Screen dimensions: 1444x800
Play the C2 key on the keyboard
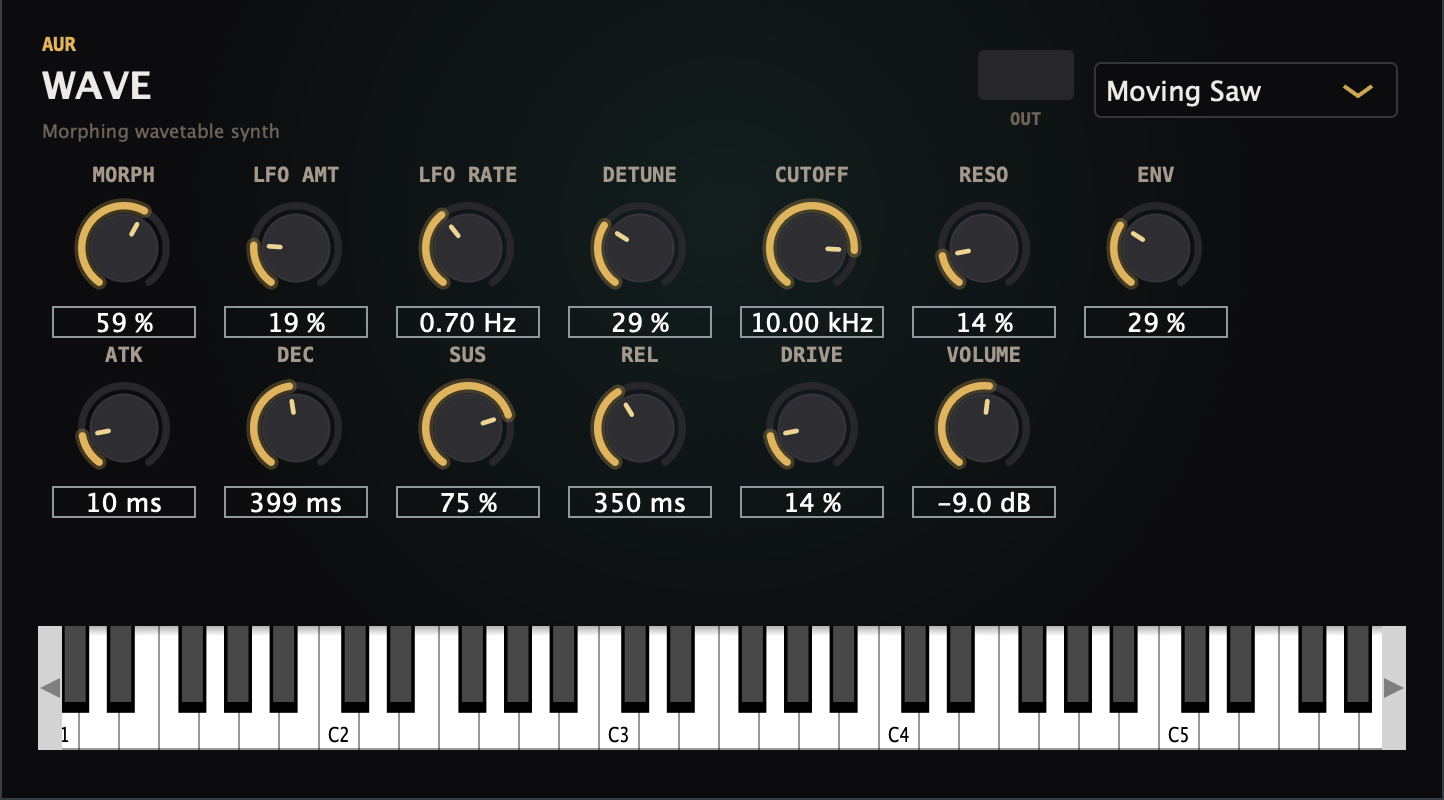tap(339, 732)
